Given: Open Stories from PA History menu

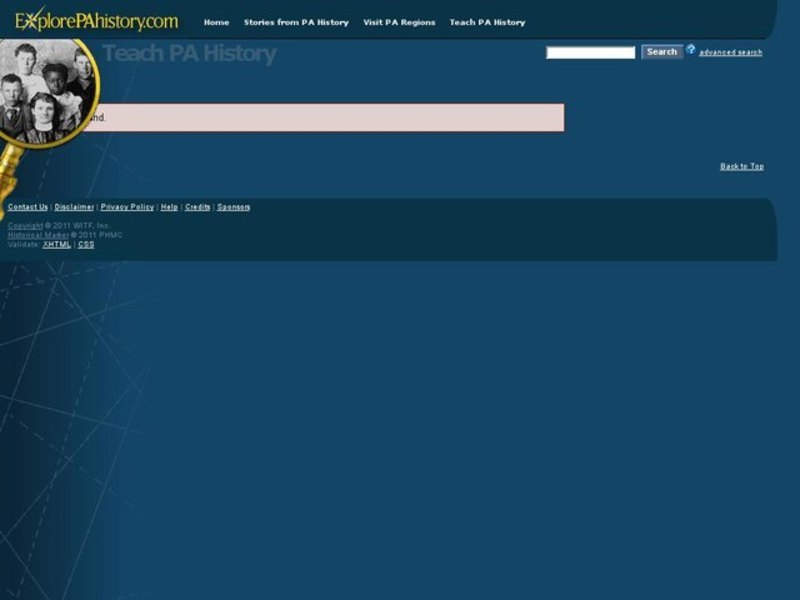Looking at the screenshot, I should [296, 22].
